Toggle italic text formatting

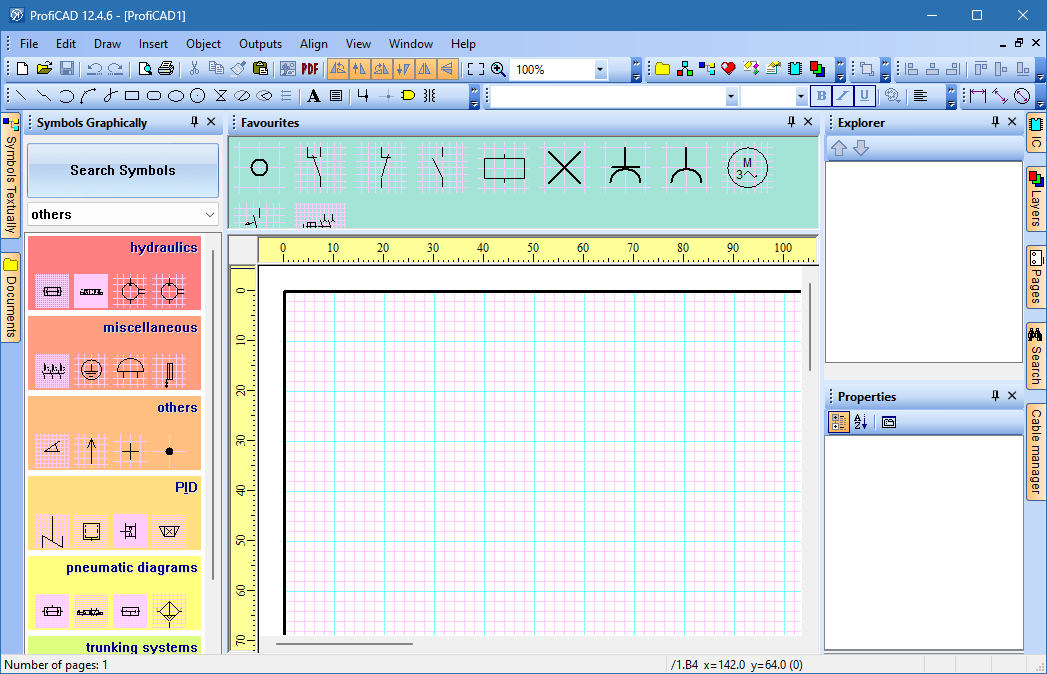(843, 96)
